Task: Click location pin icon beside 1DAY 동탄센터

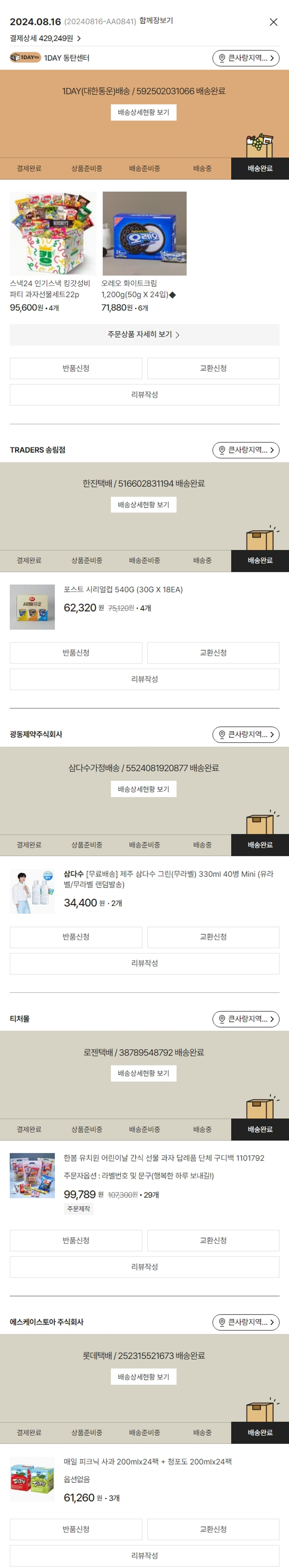Action: point(222,58)
